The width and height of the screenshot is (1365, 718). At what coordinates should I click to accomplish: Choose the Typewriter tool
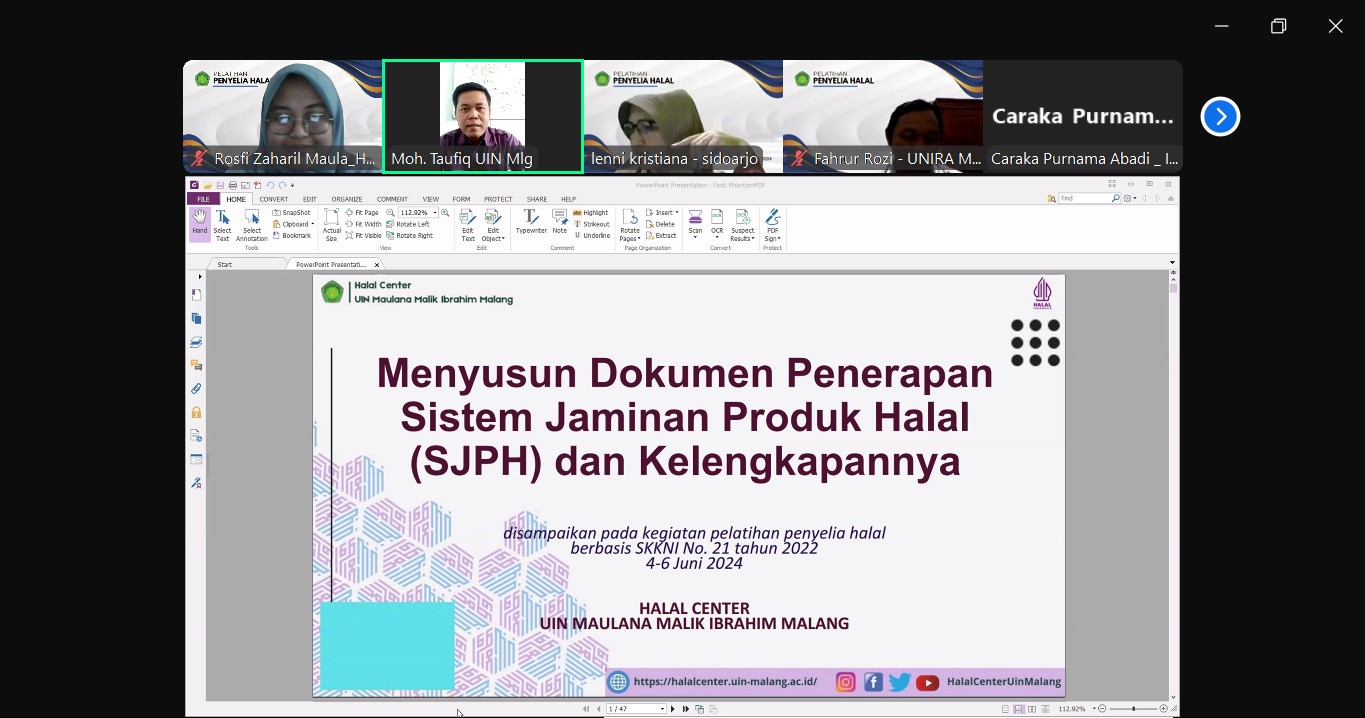pyautogui.click(x=531, y=222)
